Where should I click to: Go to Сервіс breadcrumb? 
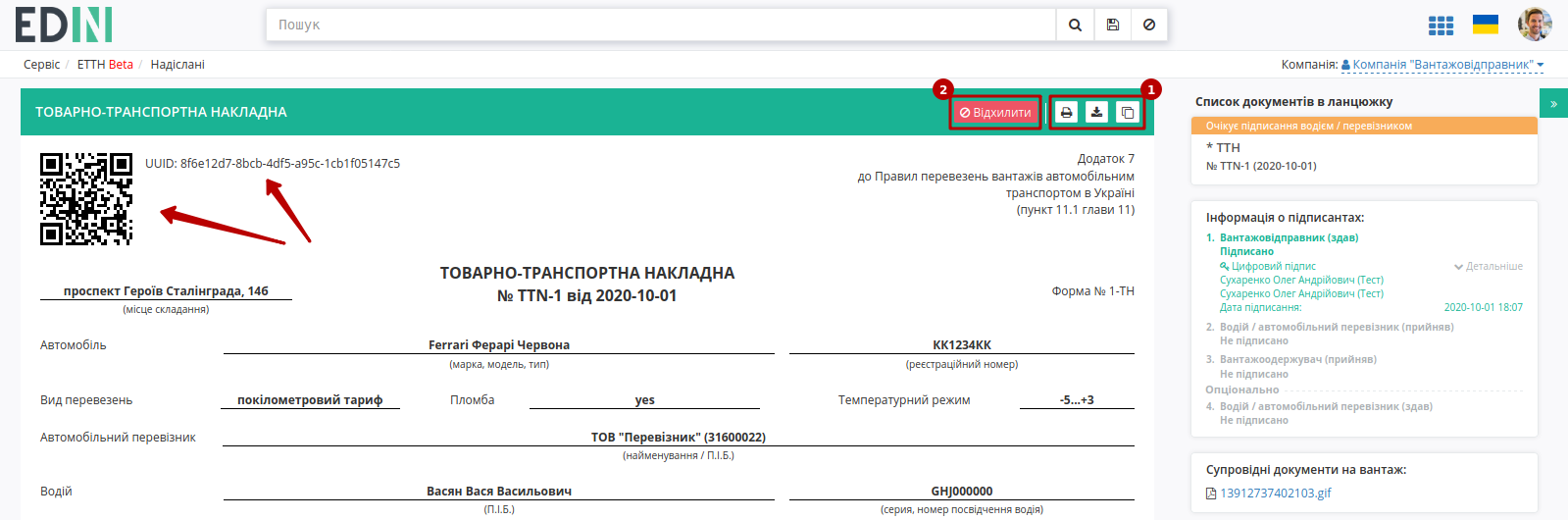(x=41, y=65)
